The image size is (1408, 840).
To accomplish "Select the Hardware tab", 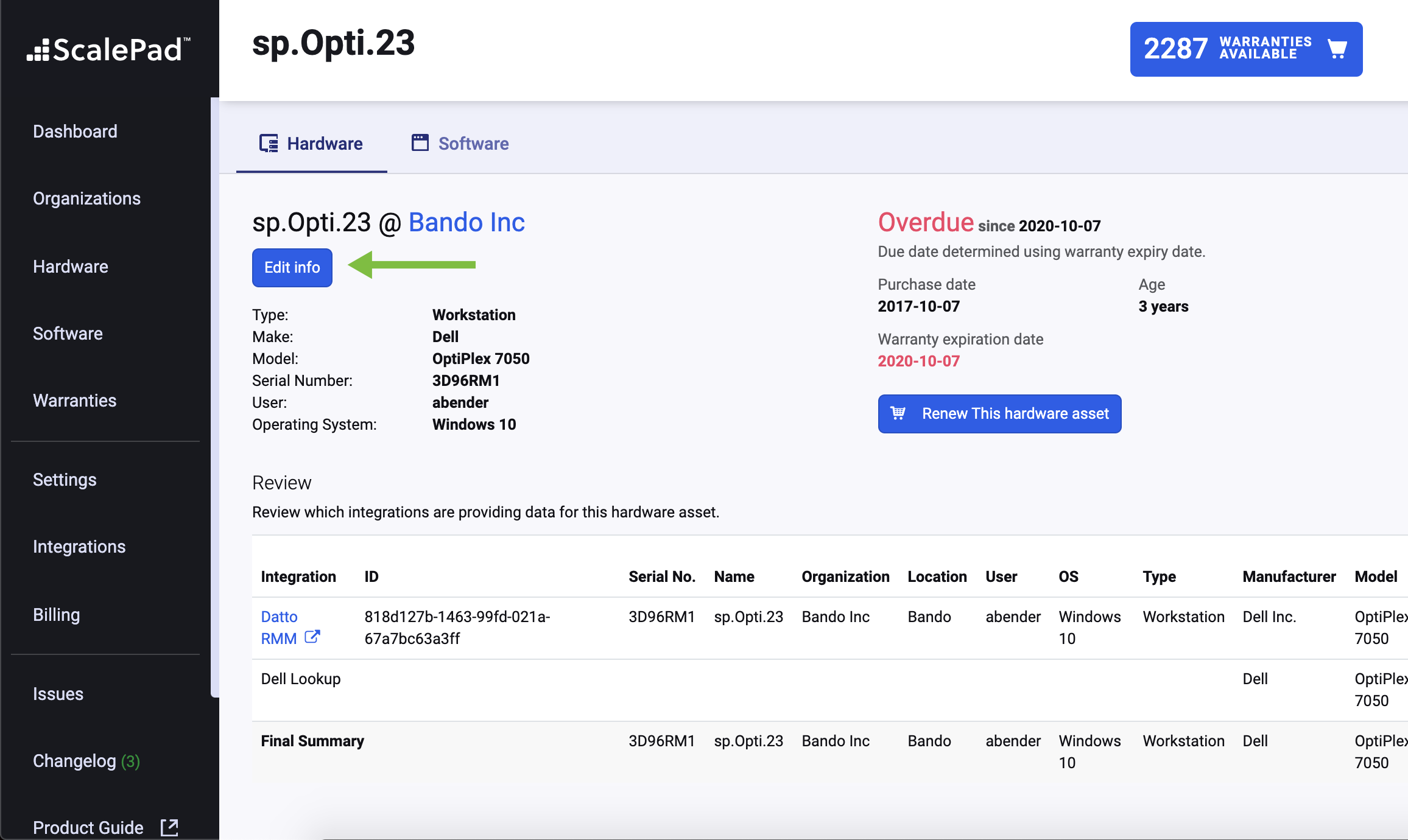I will tap(324, 144).
